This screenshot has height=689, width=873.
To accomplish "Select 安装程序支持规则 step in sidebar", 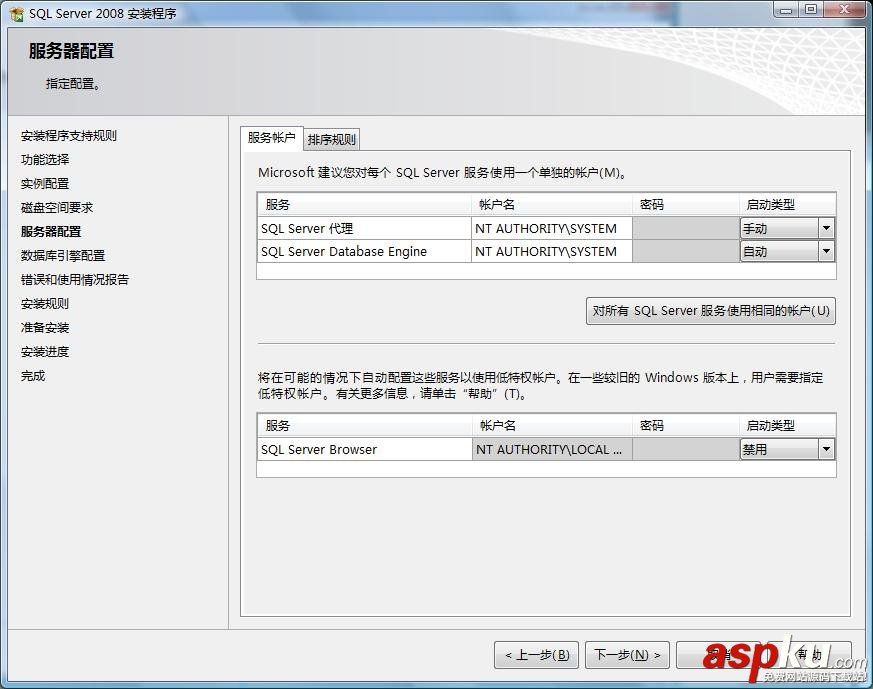I will coord(69,136).
